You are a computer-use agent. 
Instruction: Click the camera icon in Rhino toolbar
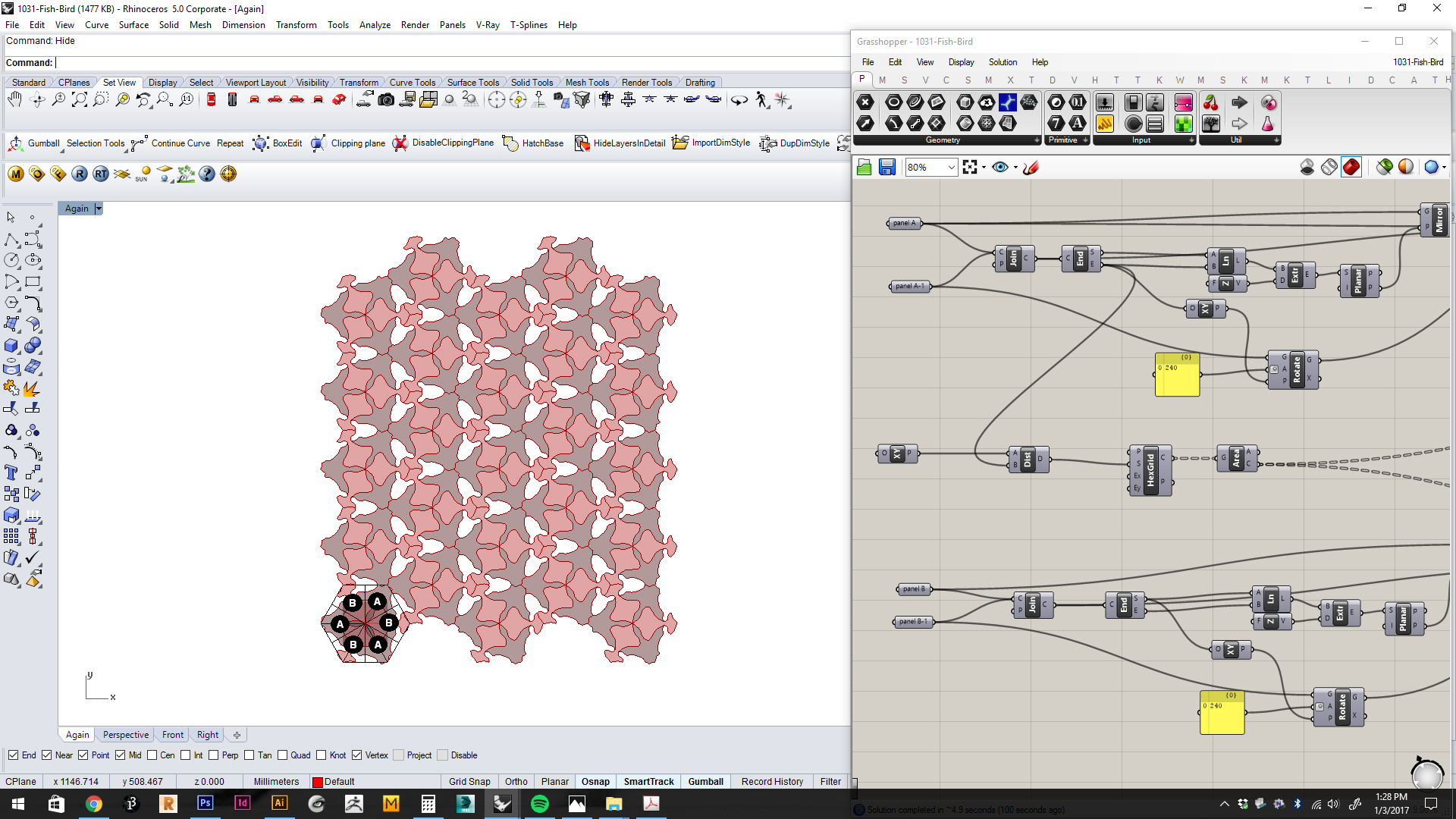coord(386,100)
